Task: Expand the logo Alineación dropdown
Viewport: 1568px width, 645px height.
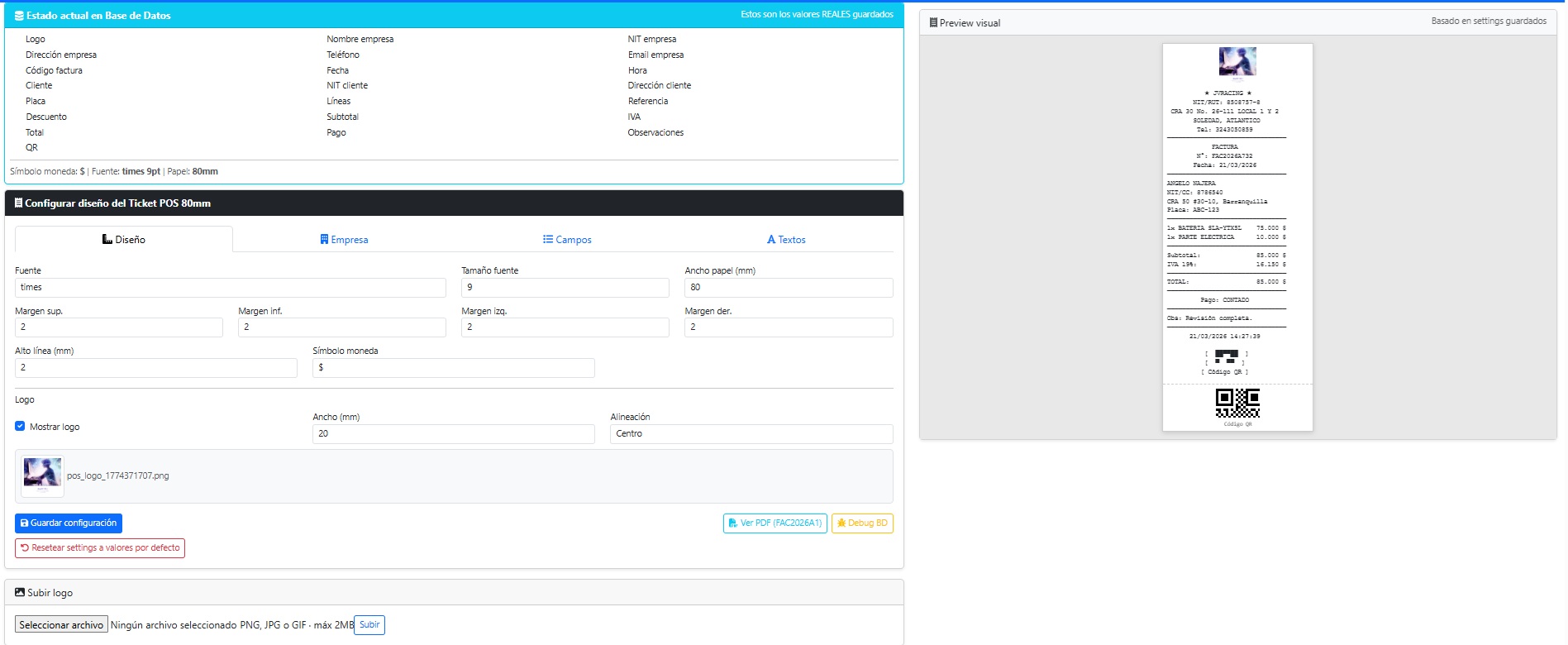Action: point(751,434)
